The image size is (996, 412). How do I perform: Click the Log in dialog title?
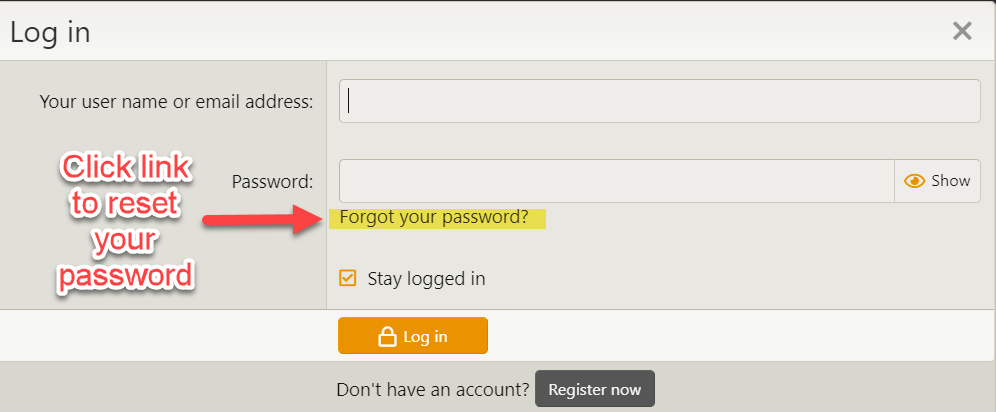click(50, 32)
